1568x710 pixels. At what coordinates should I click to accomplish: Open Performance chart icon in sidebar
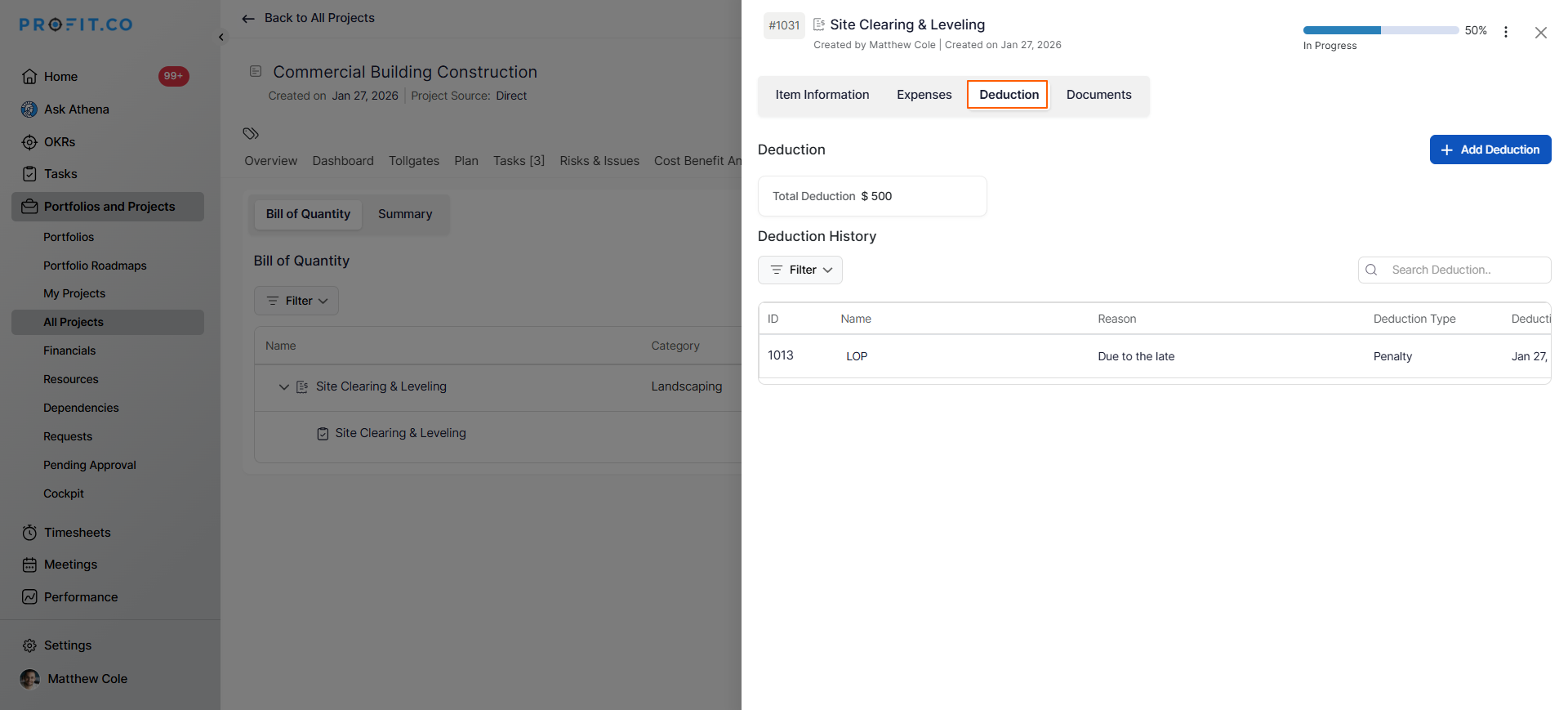coord(29,597)
